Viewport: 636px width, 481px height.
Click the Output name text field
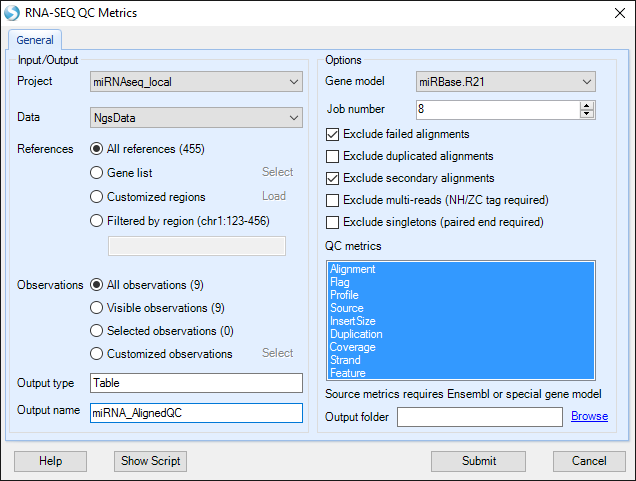[x=196, y=413]
